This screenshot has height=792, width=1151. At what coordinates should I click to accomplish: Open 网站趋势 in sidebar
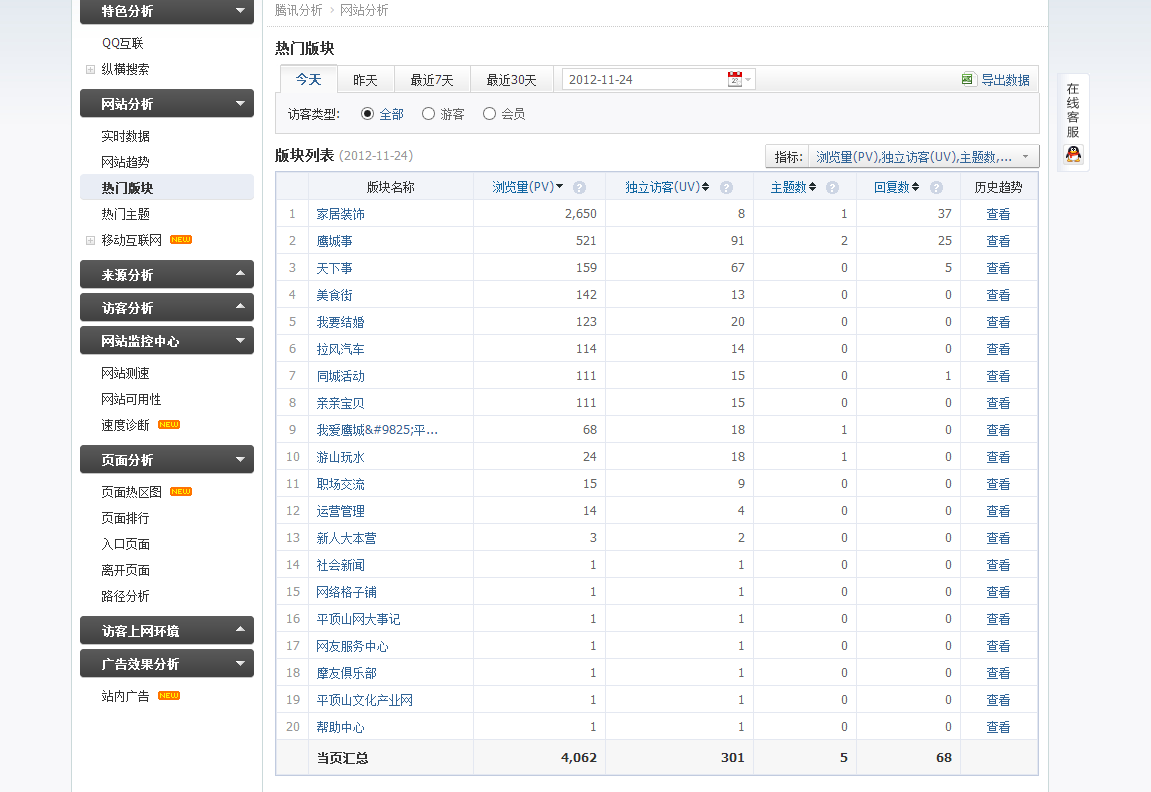126,162
